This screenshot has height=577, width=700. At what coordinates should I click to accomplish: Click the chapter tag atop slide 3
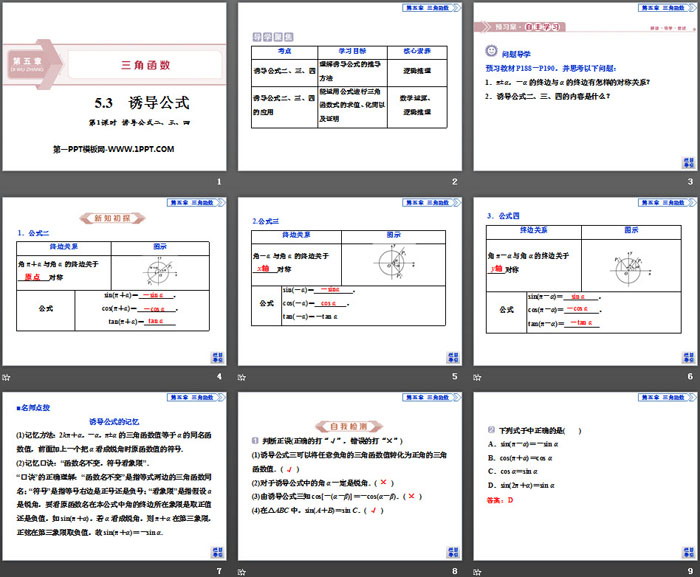[x=667, y=8]
